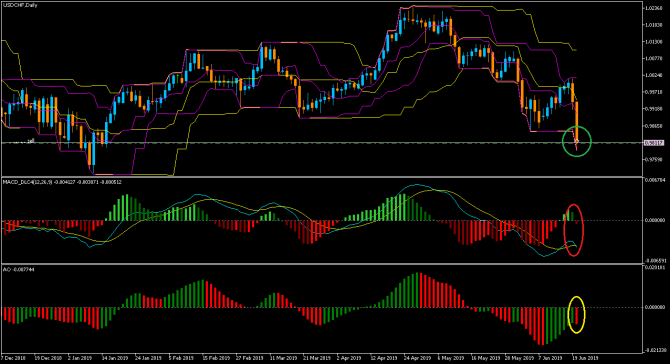Click the 21 Mar 2019 date label
The image size is (670, 364).
point(317,358)
